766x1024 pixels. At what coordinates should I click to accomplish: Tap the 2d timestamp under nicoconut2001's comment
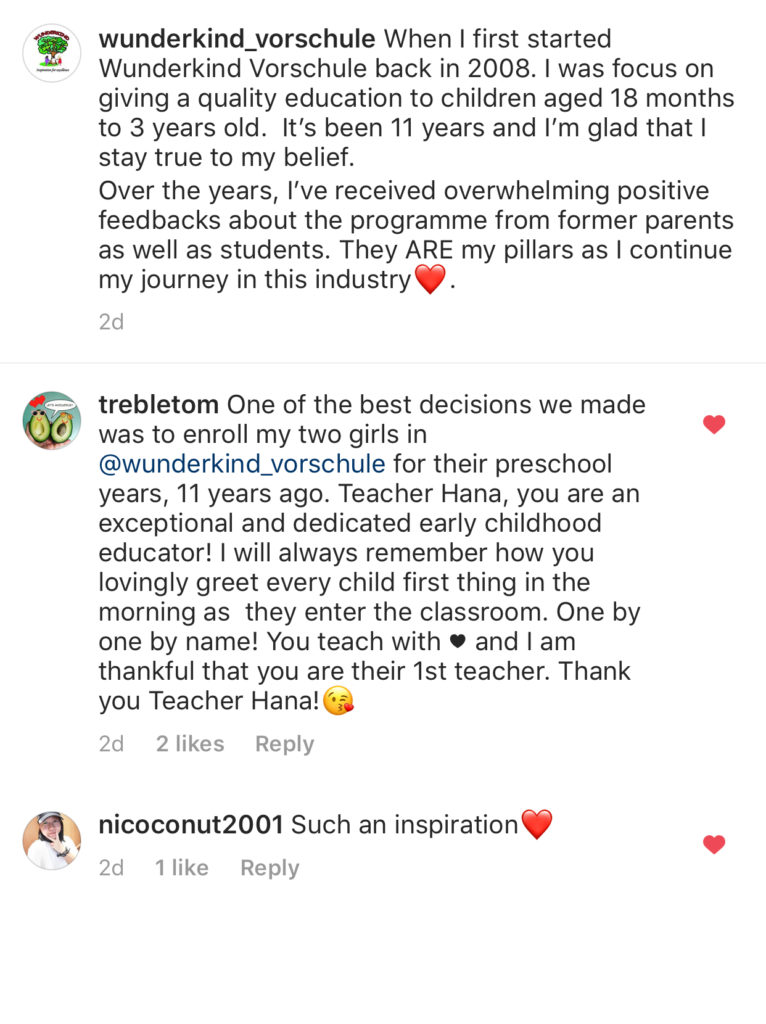[x=111, y=868]
